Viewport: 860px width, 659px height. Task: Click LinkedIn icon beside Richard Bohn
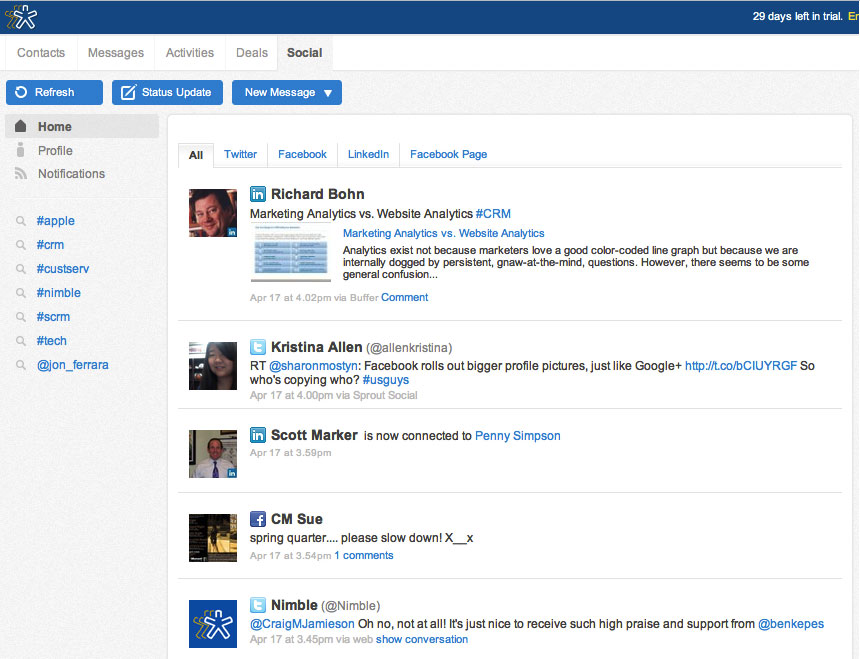[x=258, y=194]
